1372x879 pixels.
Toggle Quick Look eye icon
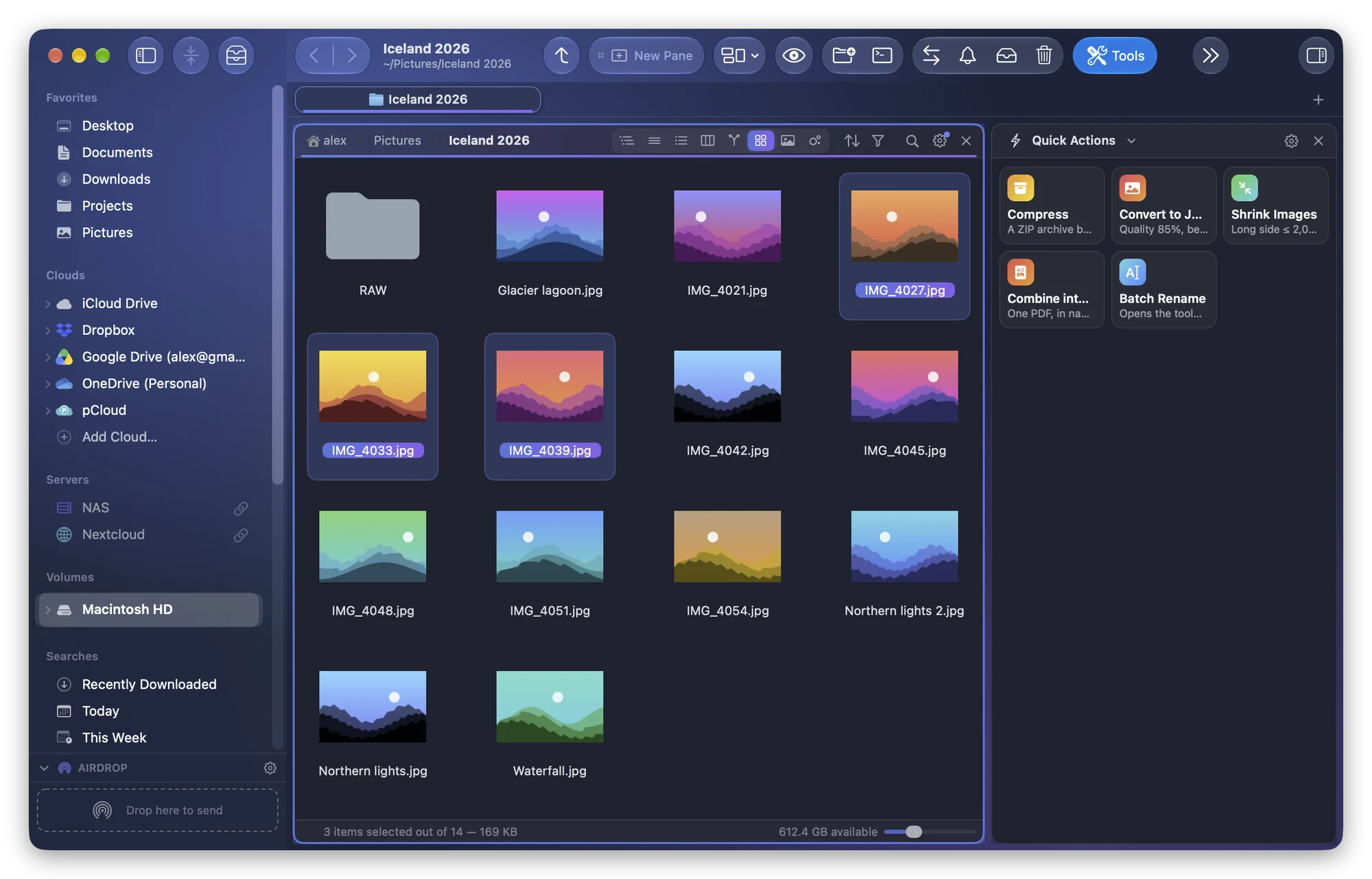tap(794, 56)
